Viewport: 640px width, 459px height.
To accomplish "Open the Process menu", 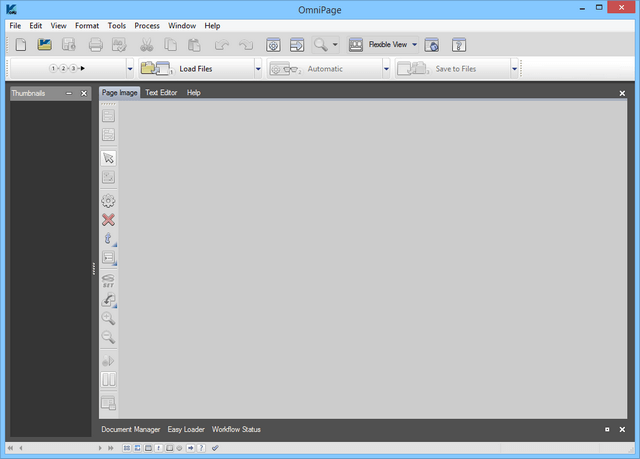I will [147, 25].
